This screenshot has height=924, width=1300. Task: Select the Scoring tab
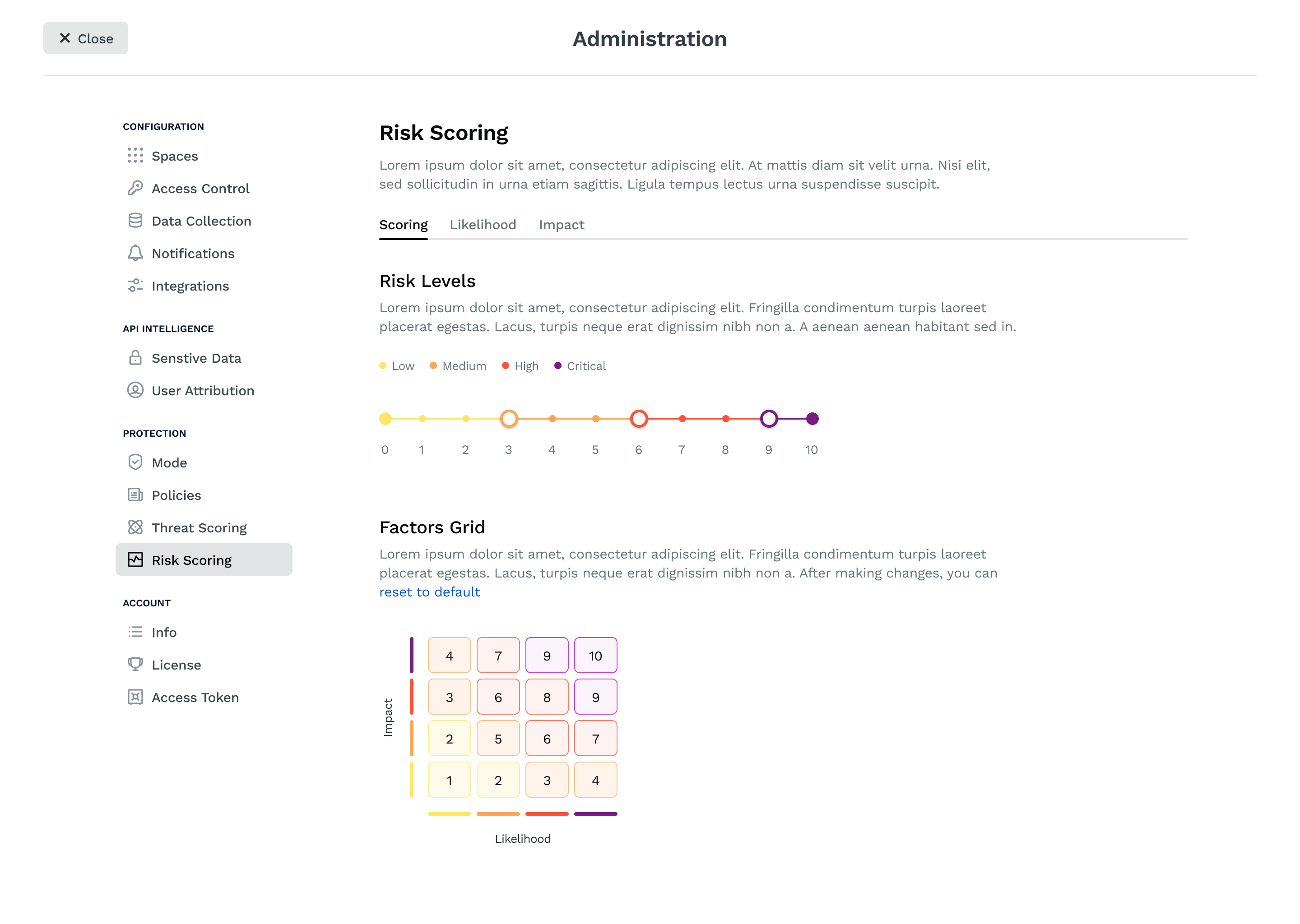tap(403, 225)
